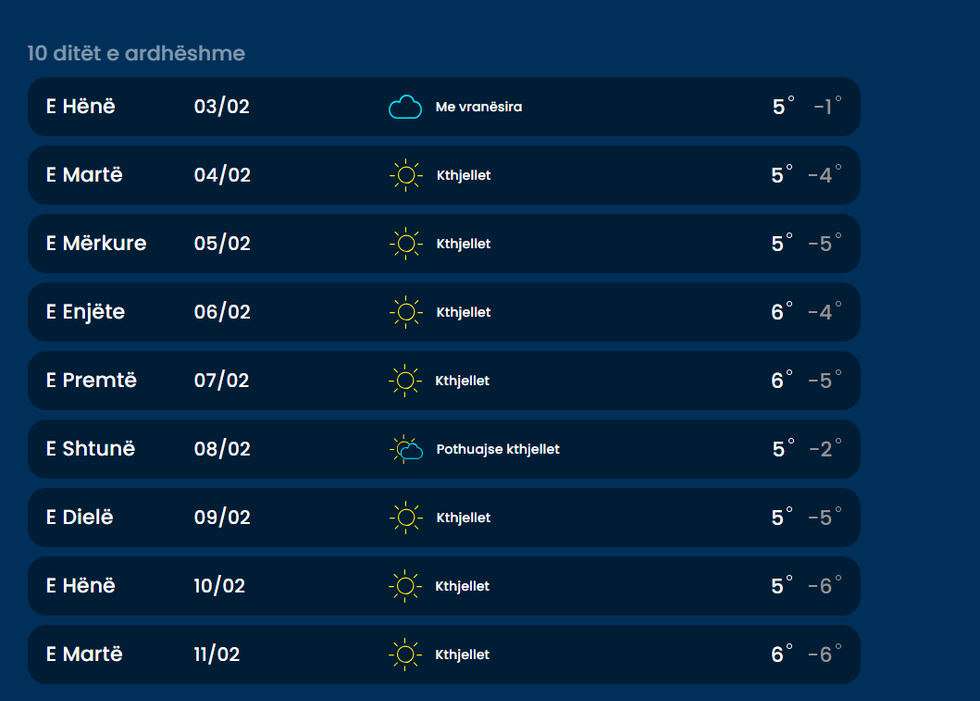
Task: Click the sun icon for 04/02
Action: [x=405, y=176]
